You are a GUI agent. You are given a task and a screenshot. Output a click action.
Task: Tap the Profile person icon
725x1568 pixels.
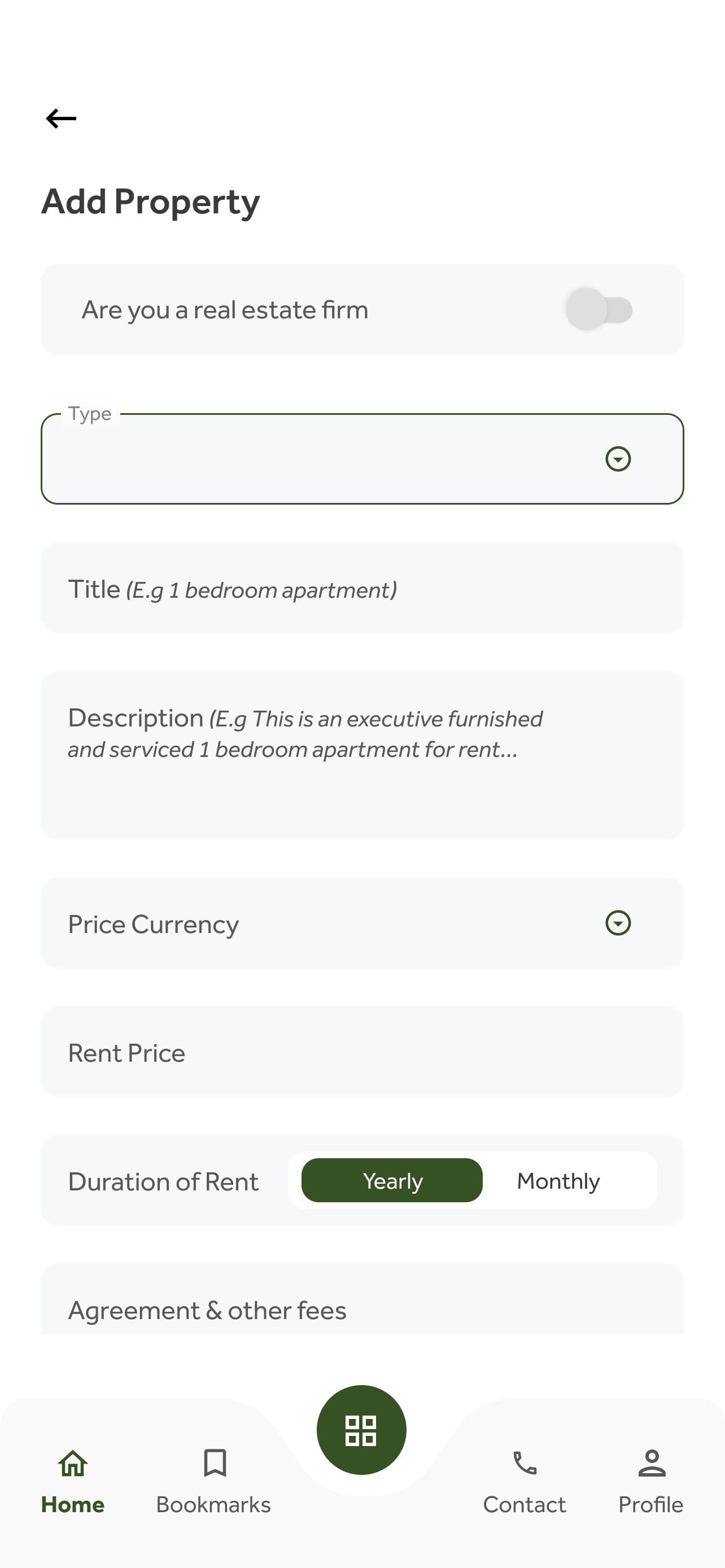[x=652, y=1462]
